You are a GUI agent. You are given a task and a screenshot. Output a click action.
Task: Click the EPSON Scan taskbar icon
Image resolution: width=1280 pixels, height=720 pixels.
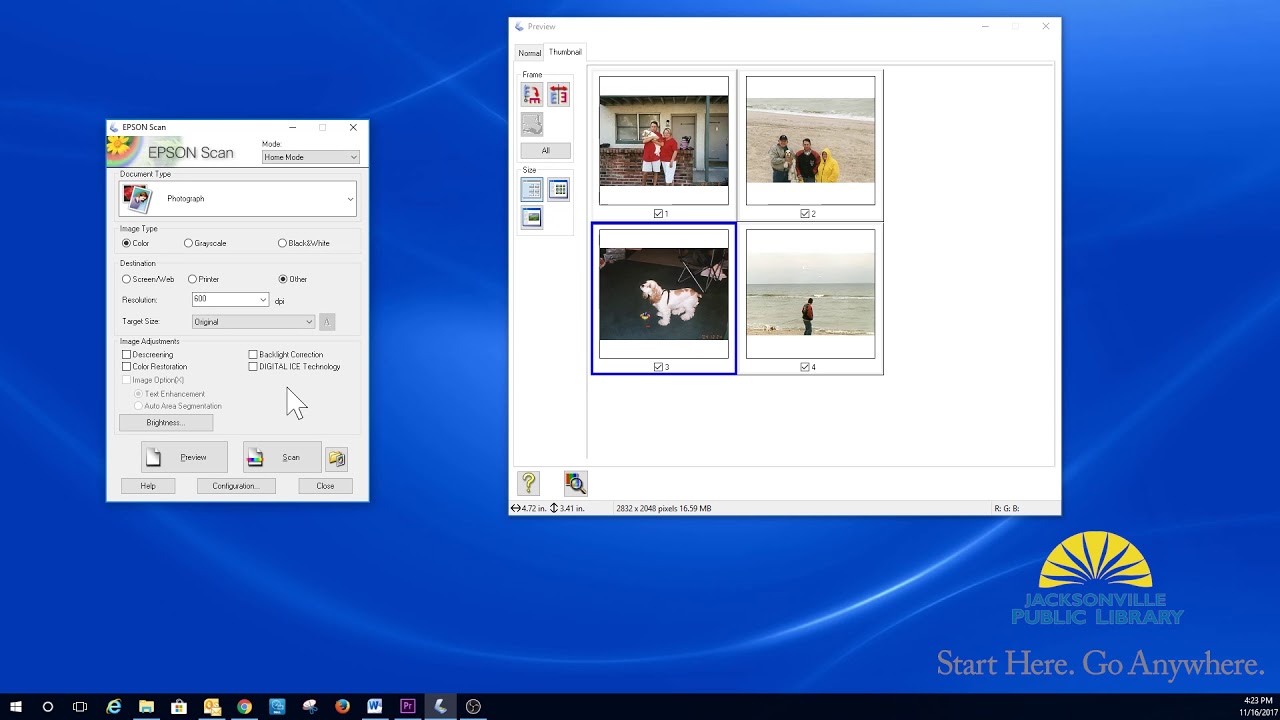tap(440, 707)
